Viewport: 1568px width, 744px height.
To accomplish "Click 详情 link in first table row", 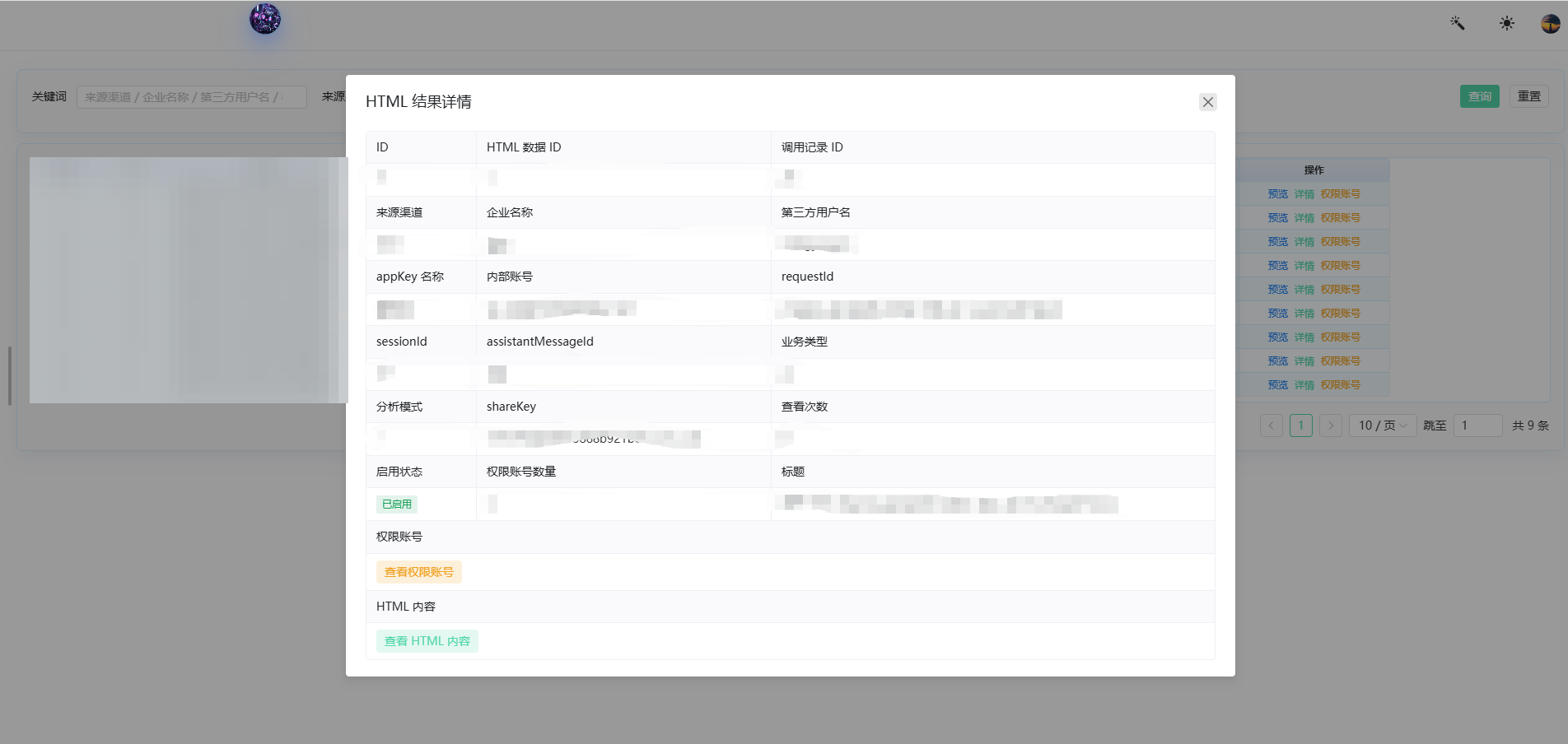I will click(1304, 194).
